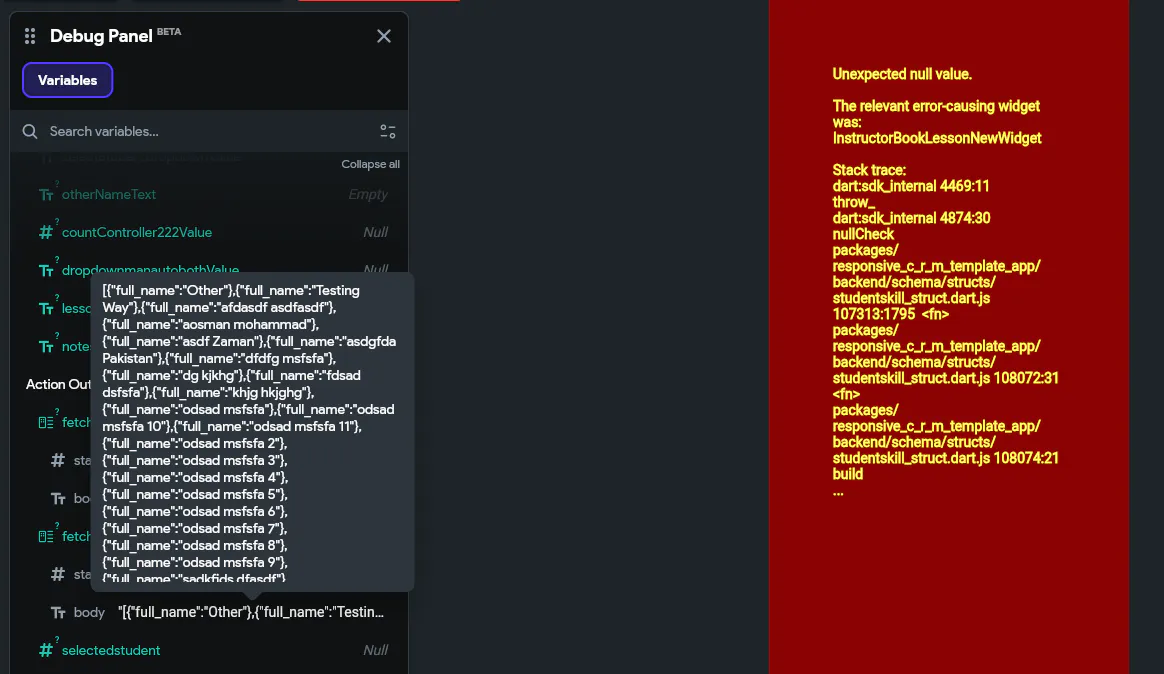Click the first fetch action output icon
This screenshot has height=674, width=1164.
(46, 422)
